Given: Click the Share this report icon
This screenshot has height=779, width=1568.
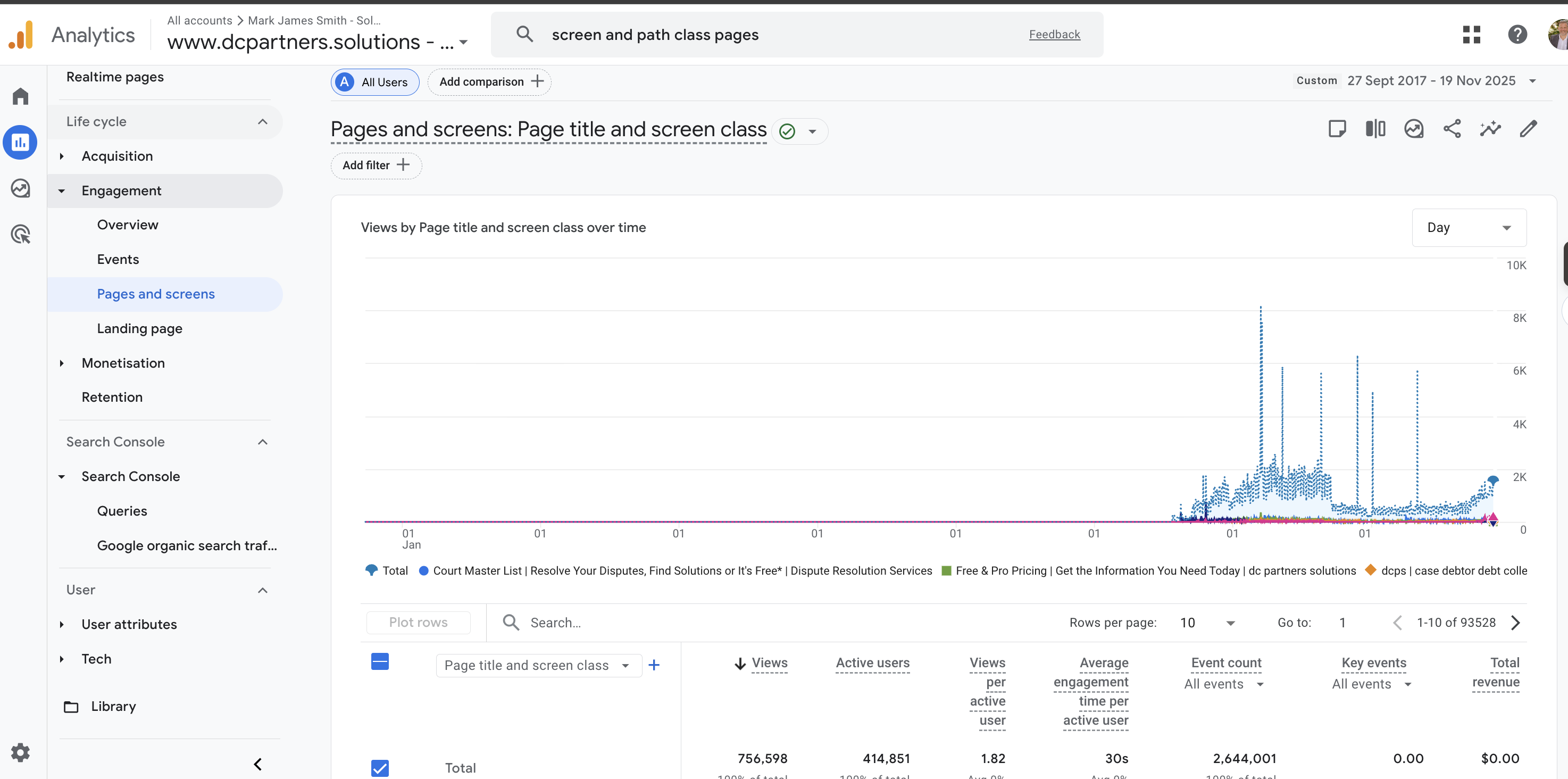Looking at the screenshot, I should [x=1452, y=129].
